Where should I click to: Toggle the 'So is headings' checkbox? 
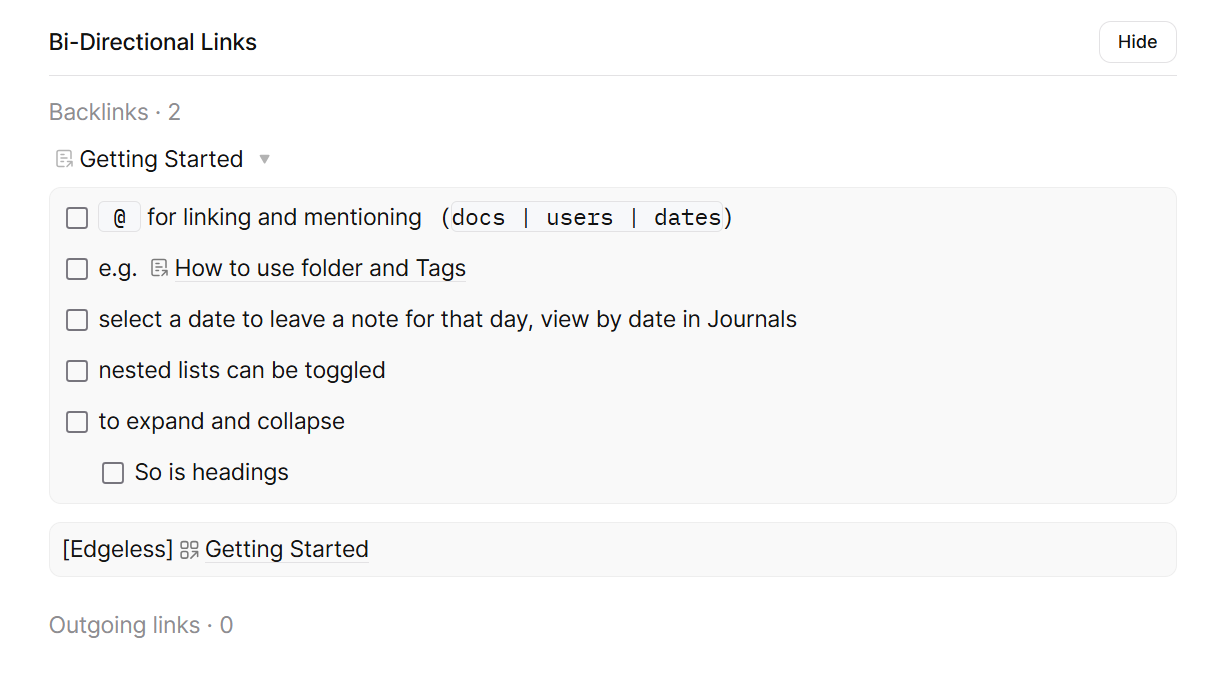click(x=113, y=473)
